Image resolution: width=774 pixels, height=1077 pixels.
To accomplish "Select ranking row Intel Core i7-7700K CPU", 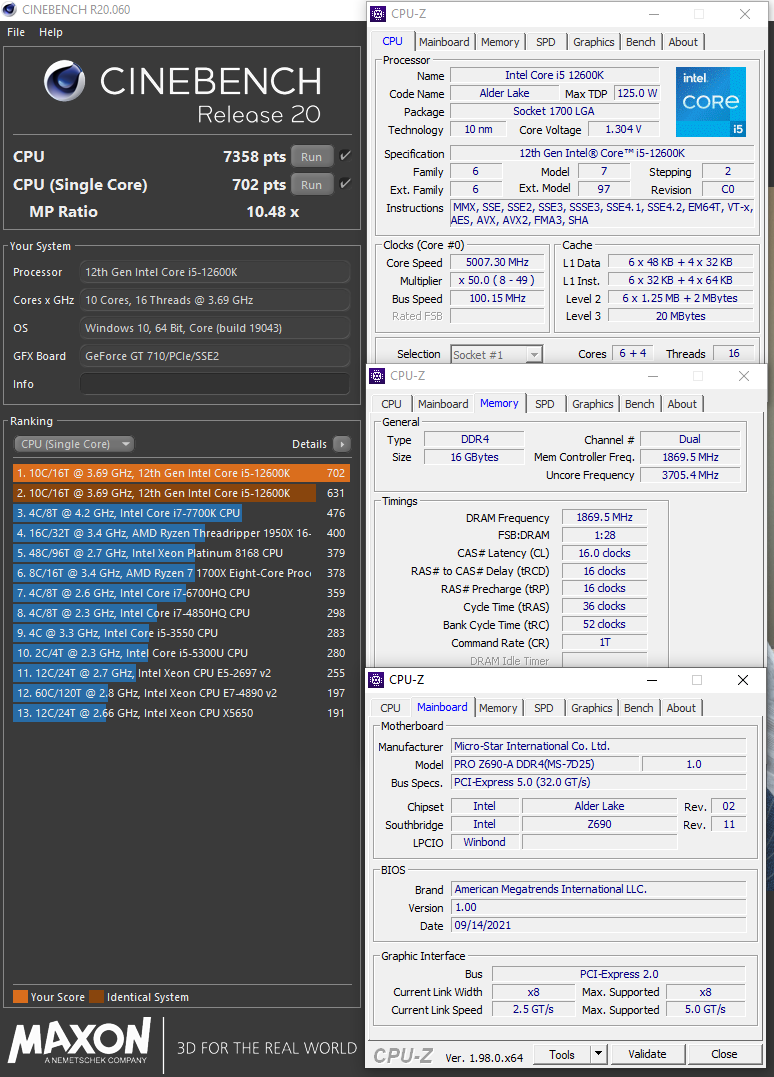I will tap(181, 512).
